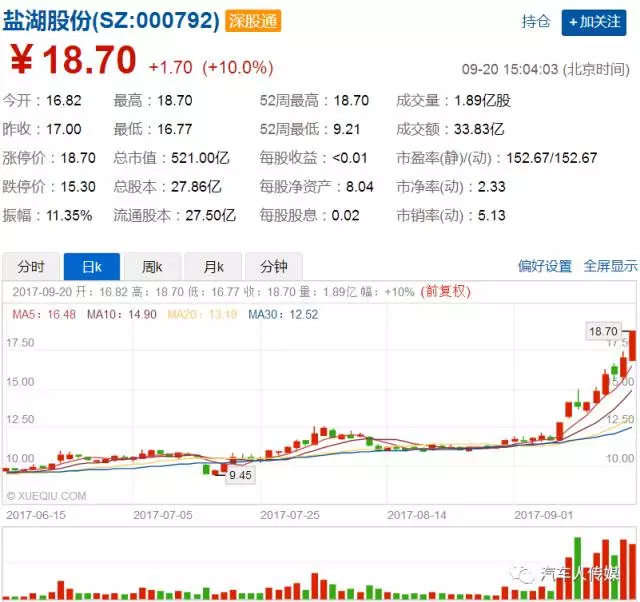Click the 每股净资产 value 8.04
The height and width of the screenshot is (602, 640).
(360, 187)
